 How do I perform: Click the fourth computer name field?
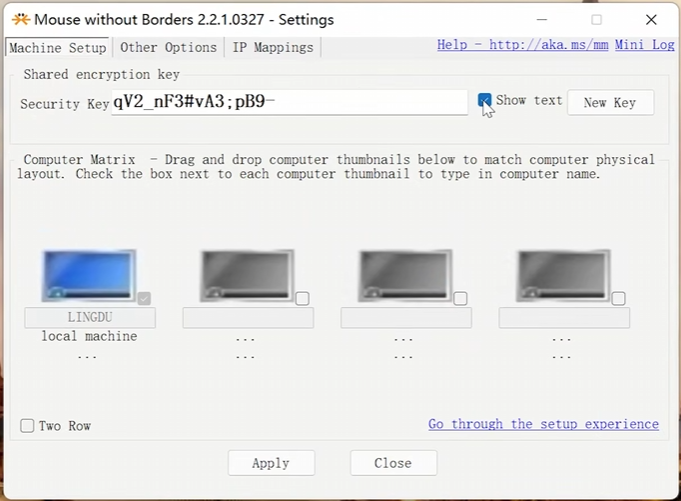coord(564,318)
